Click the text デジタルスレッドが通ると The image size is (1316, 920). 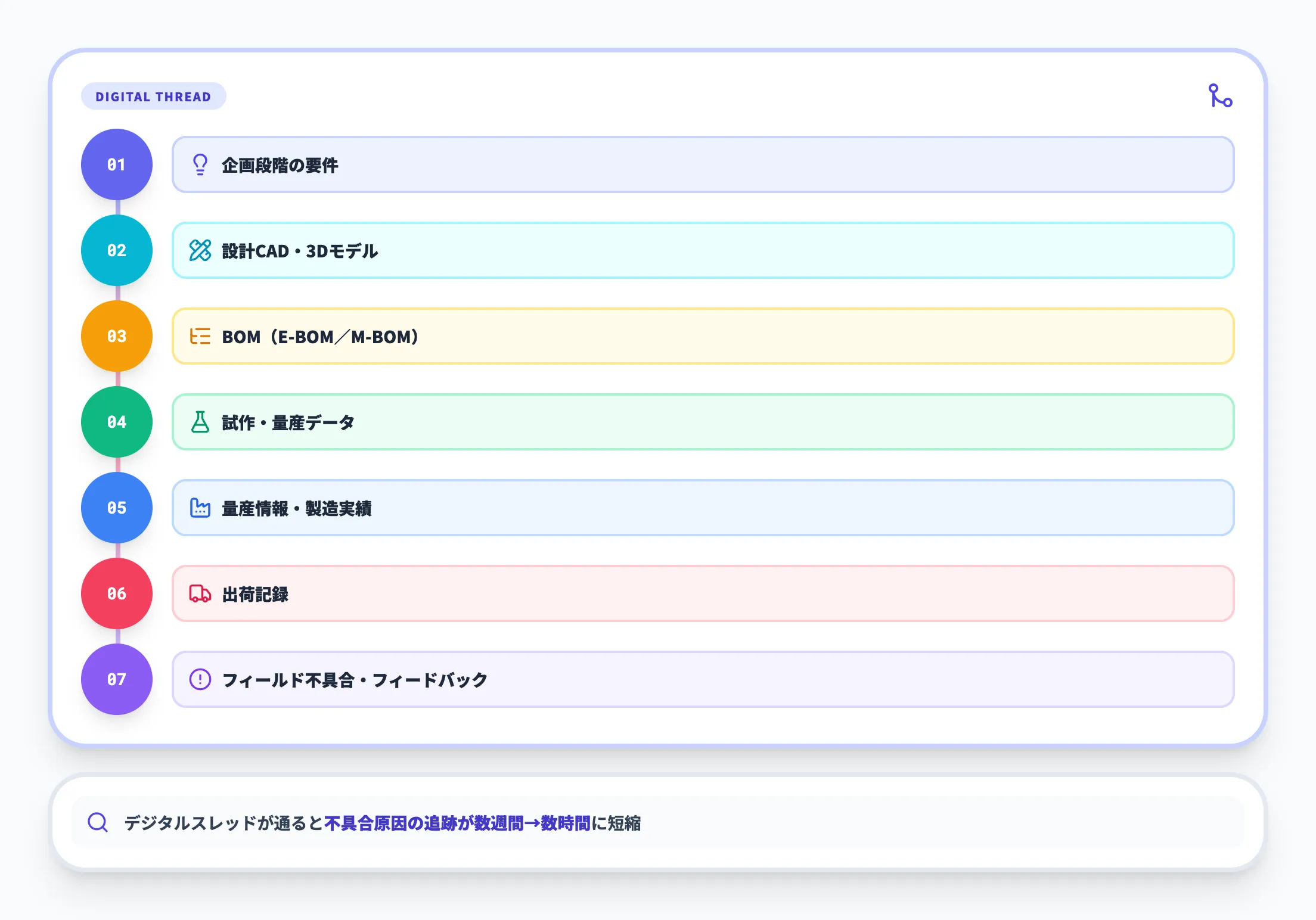click(224, 823)
